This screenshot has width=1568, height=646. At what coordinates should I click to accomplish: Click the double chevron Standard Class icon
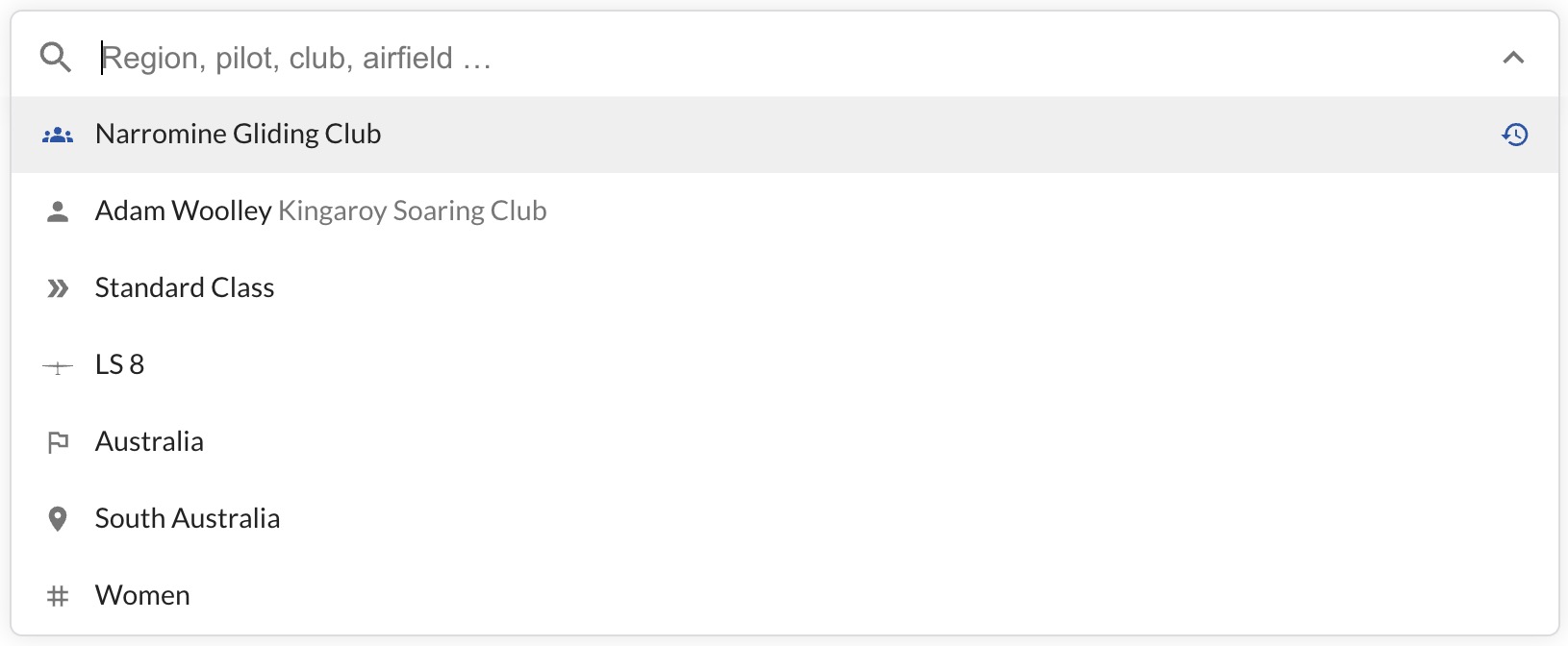point(58,288)
